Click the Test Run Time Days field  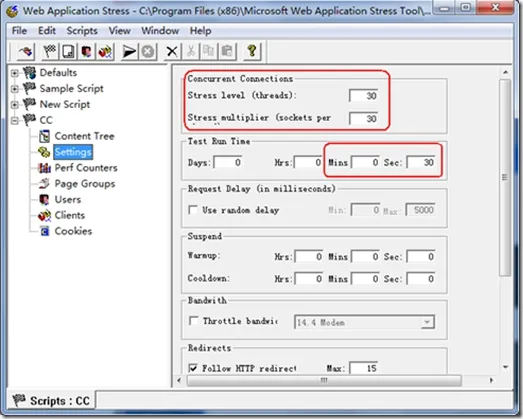coord(228,162)
